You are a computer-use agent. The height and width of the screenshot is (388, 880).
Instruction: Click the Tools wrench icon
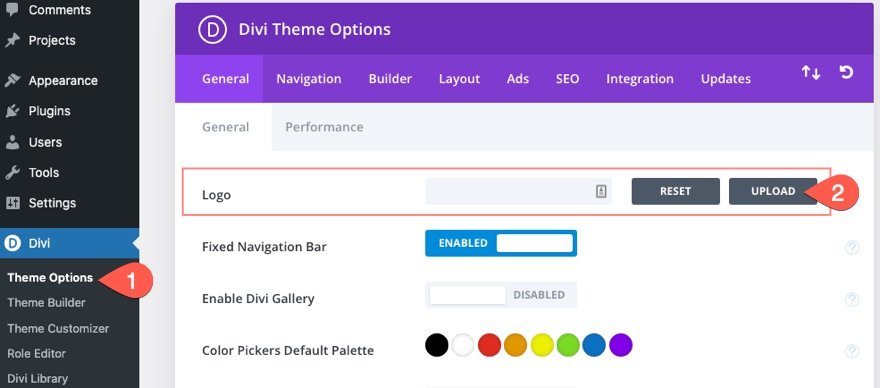point(12,172)
